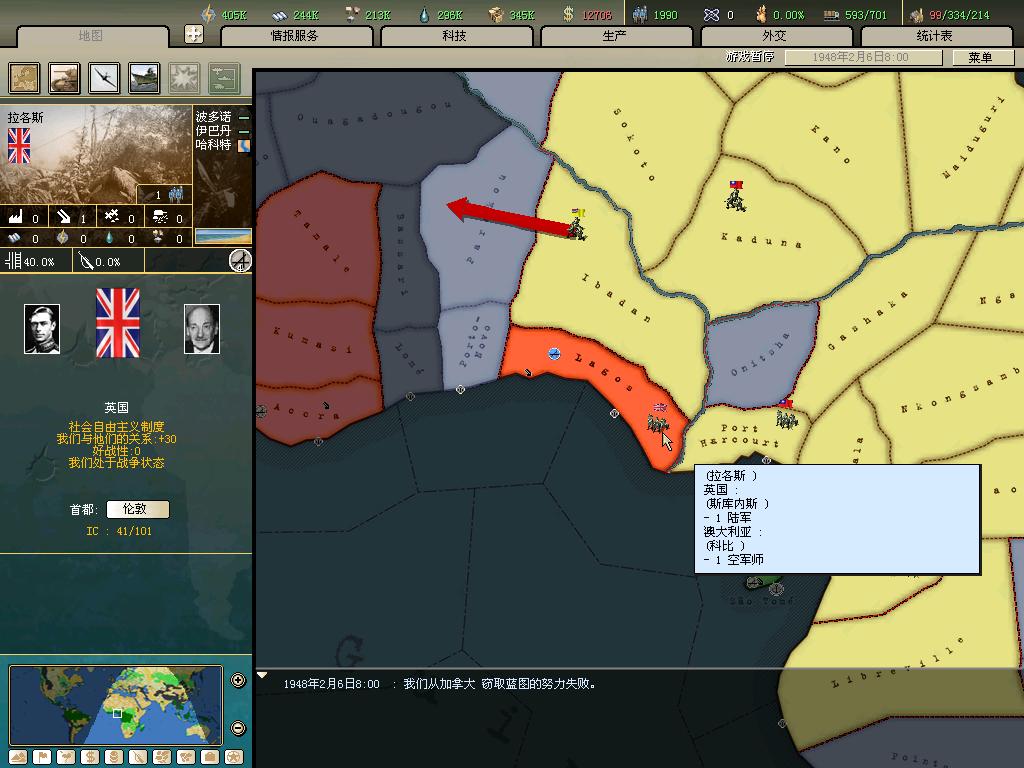Click the 伦敦 capital button
The width and height of the screenshot is (1024, 768).
(138, 509)
